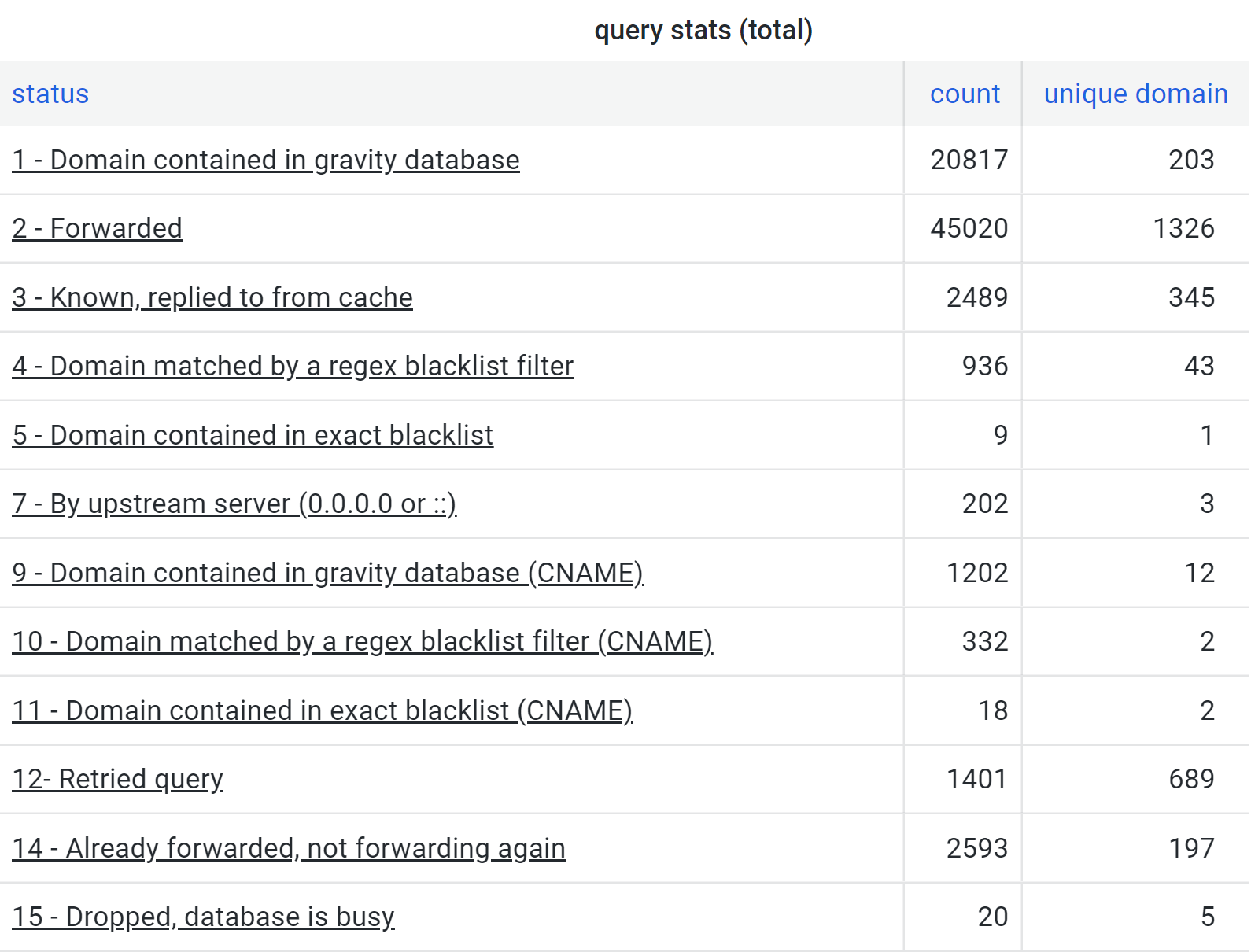Click 'Known, replied to from cache' link
This screenshot has width=1251, height=952.
point(212,297)
